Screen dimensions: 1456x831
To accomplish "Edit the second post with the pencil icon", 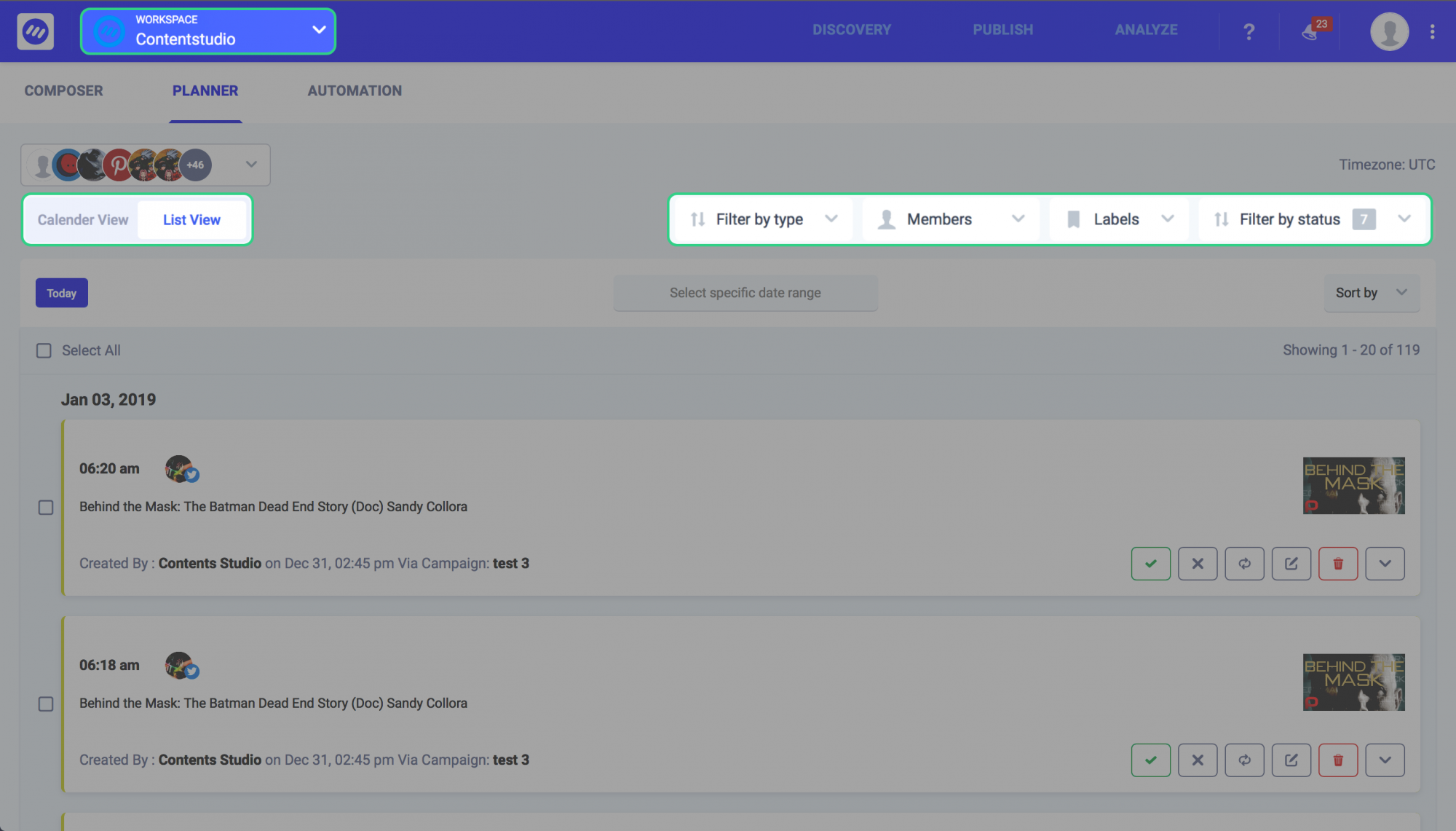I will click(x=1291, y=760).
